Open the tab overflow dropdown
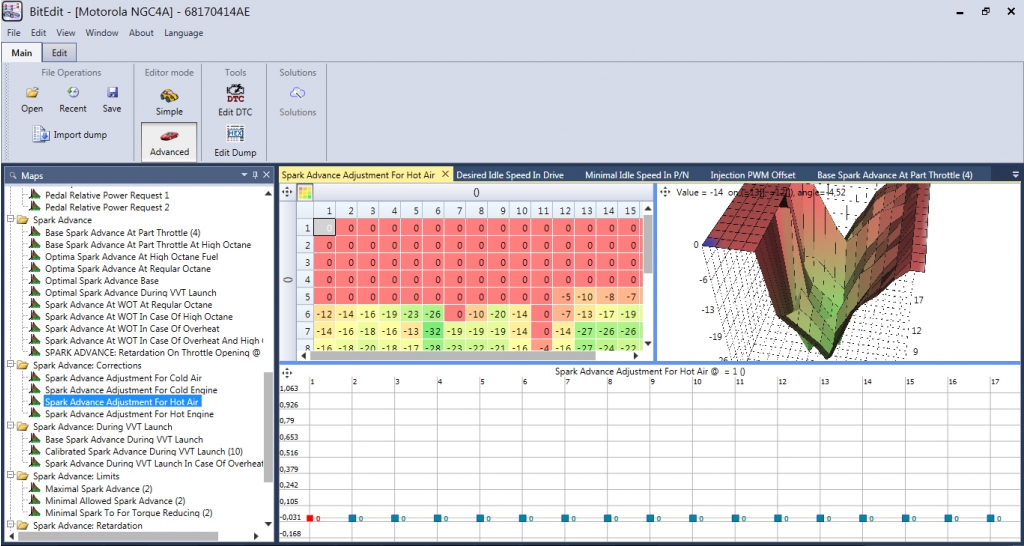1024x546 pixels. pos(1016,174)
